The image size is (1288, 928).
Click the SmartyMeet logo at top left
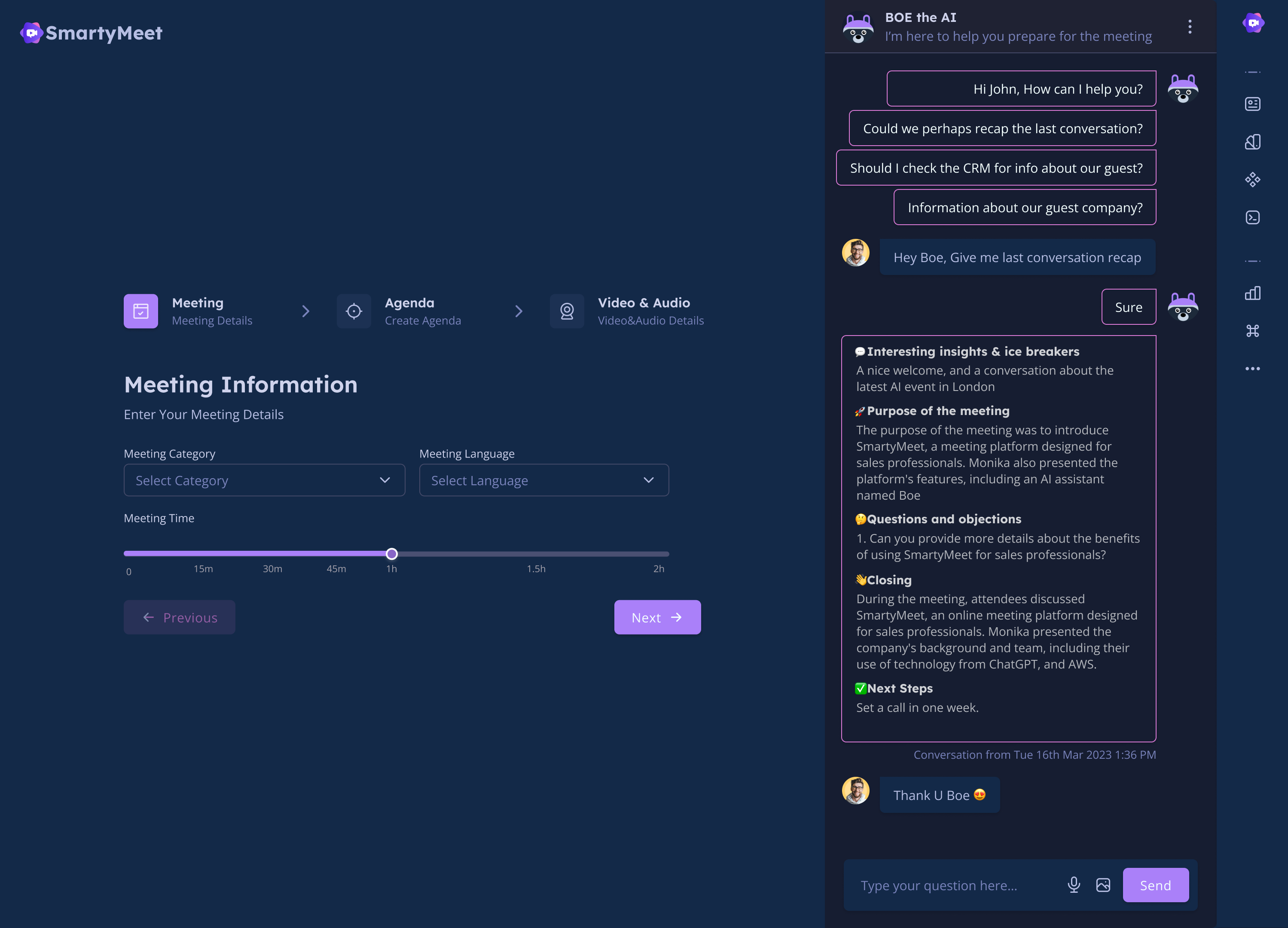point(91,33)
